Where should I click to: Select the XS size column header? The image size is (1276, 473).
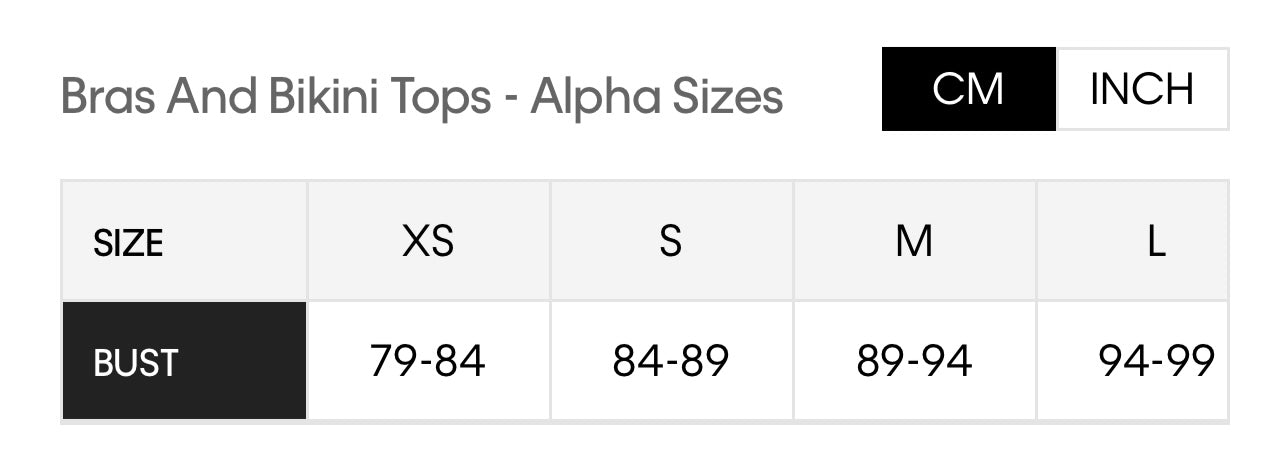coord(428,242)
